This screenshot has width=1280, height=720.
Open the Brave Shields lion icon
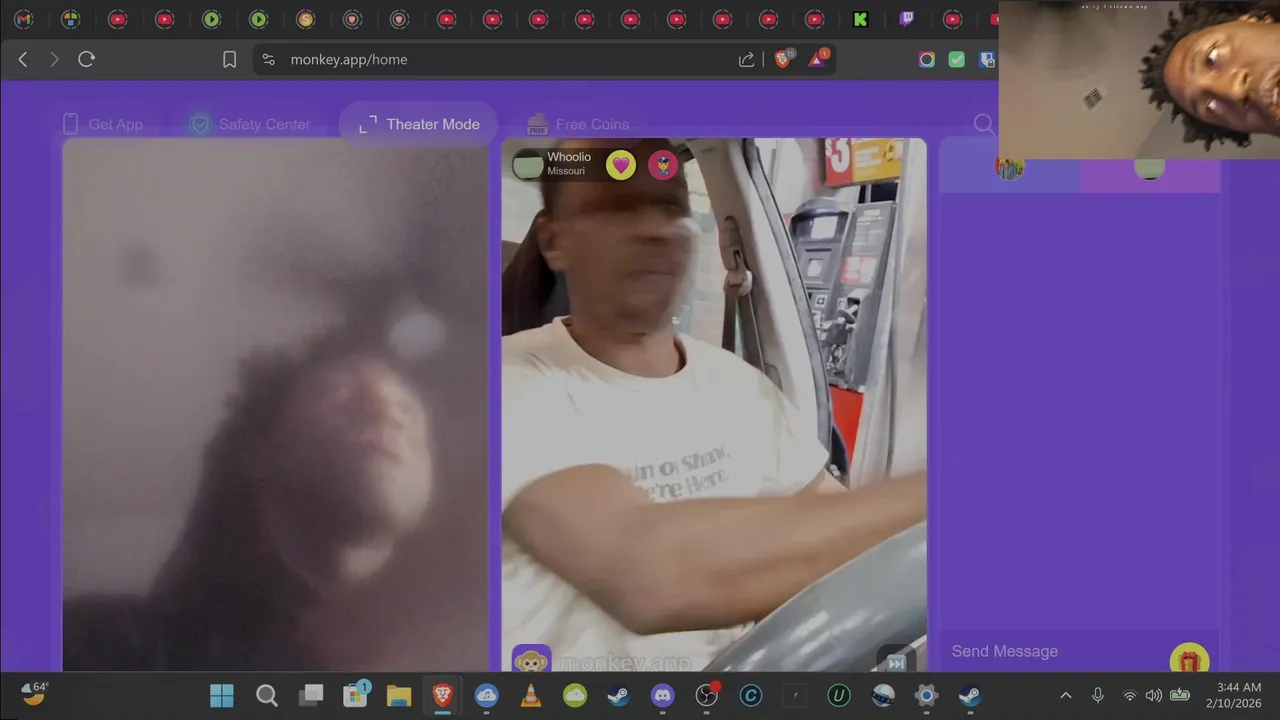783,59
